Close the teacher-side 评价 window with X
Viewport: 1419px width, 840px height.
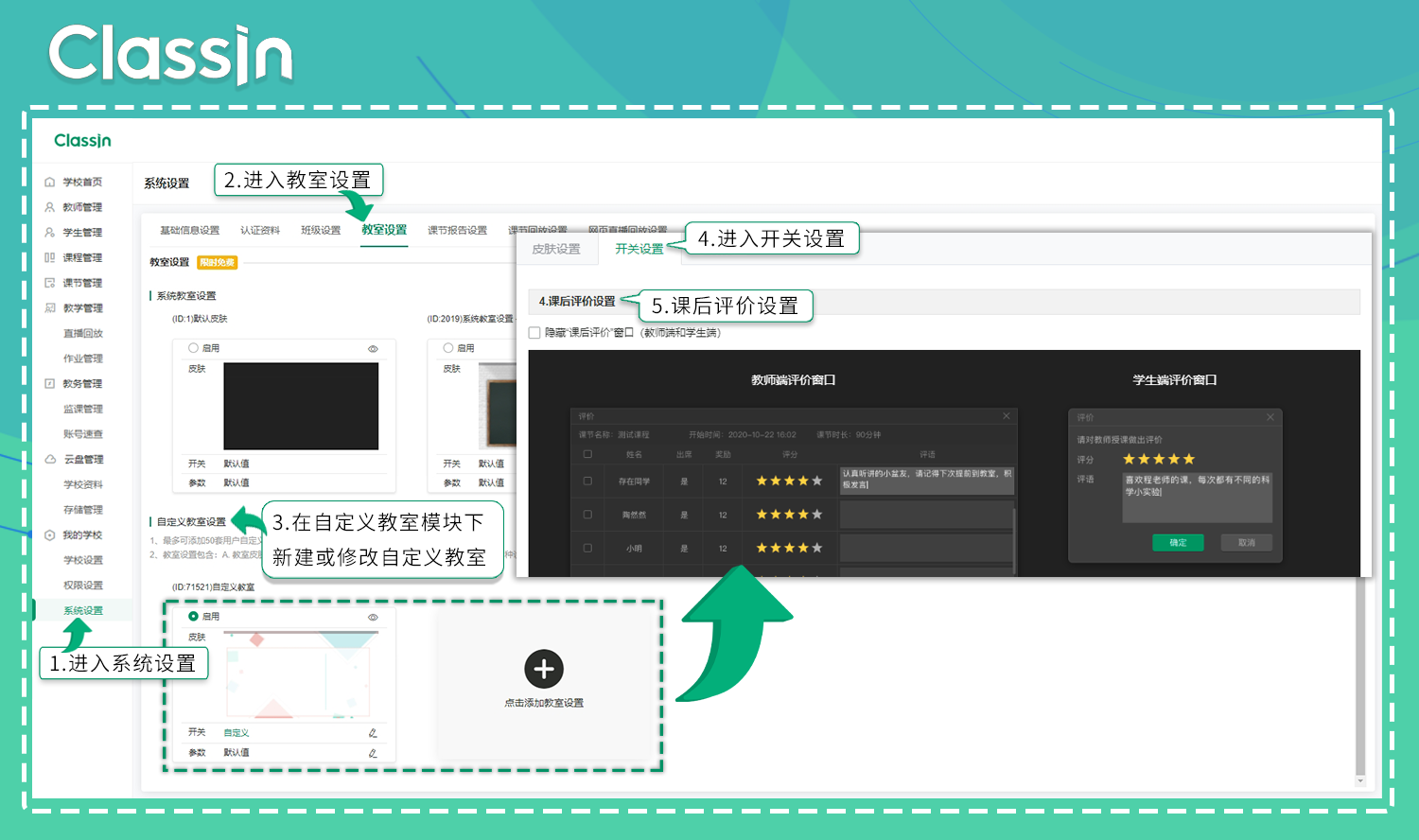click(x=1007, y=416)
